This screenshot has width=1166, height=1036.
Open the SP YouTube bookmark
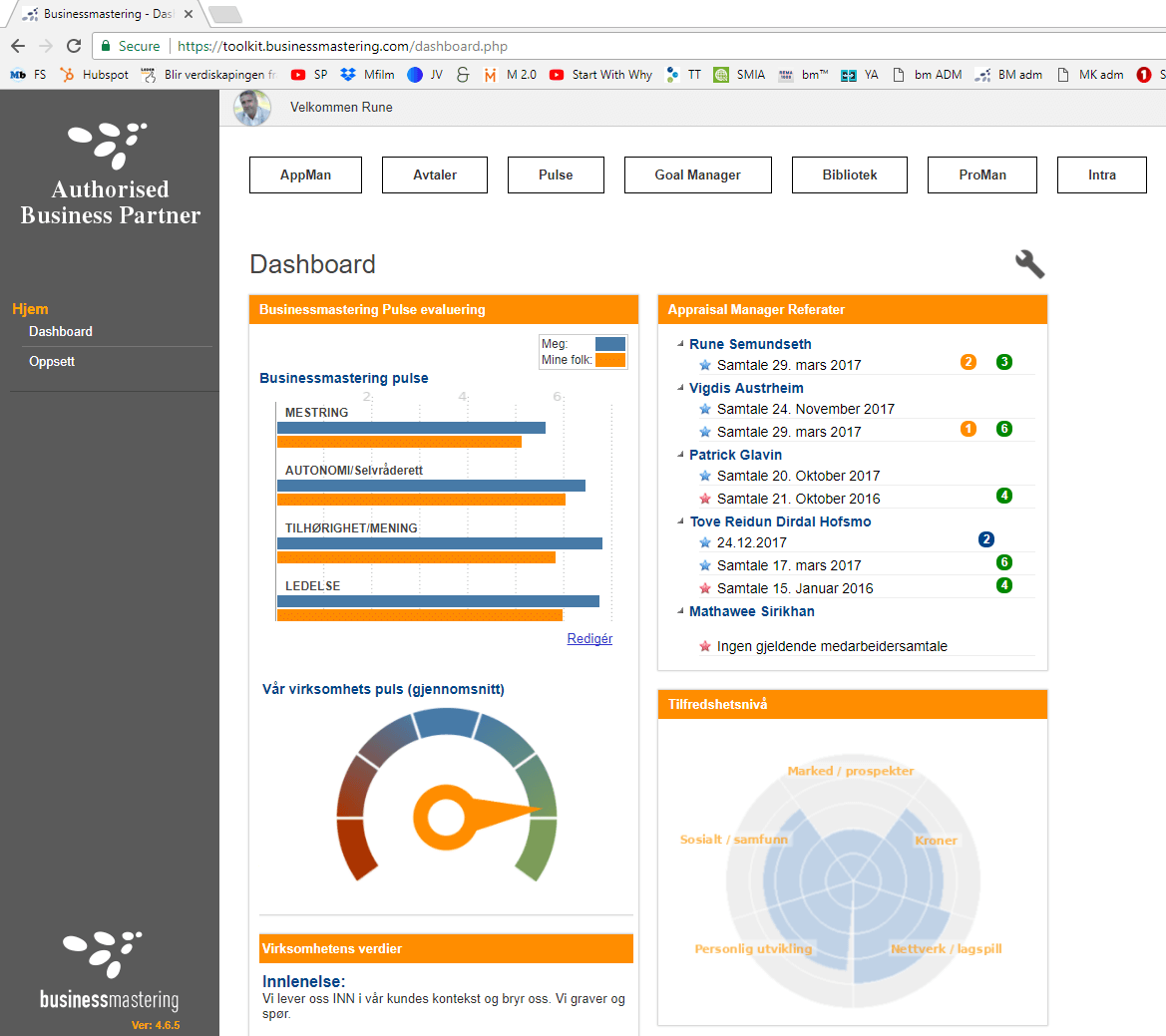coord(309,75)
